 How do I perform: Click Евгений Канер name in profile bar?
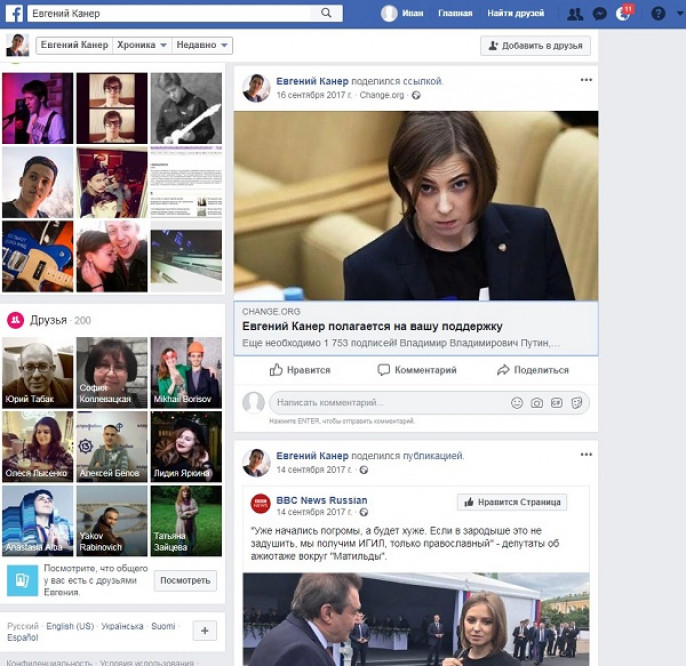pos(74,45)
